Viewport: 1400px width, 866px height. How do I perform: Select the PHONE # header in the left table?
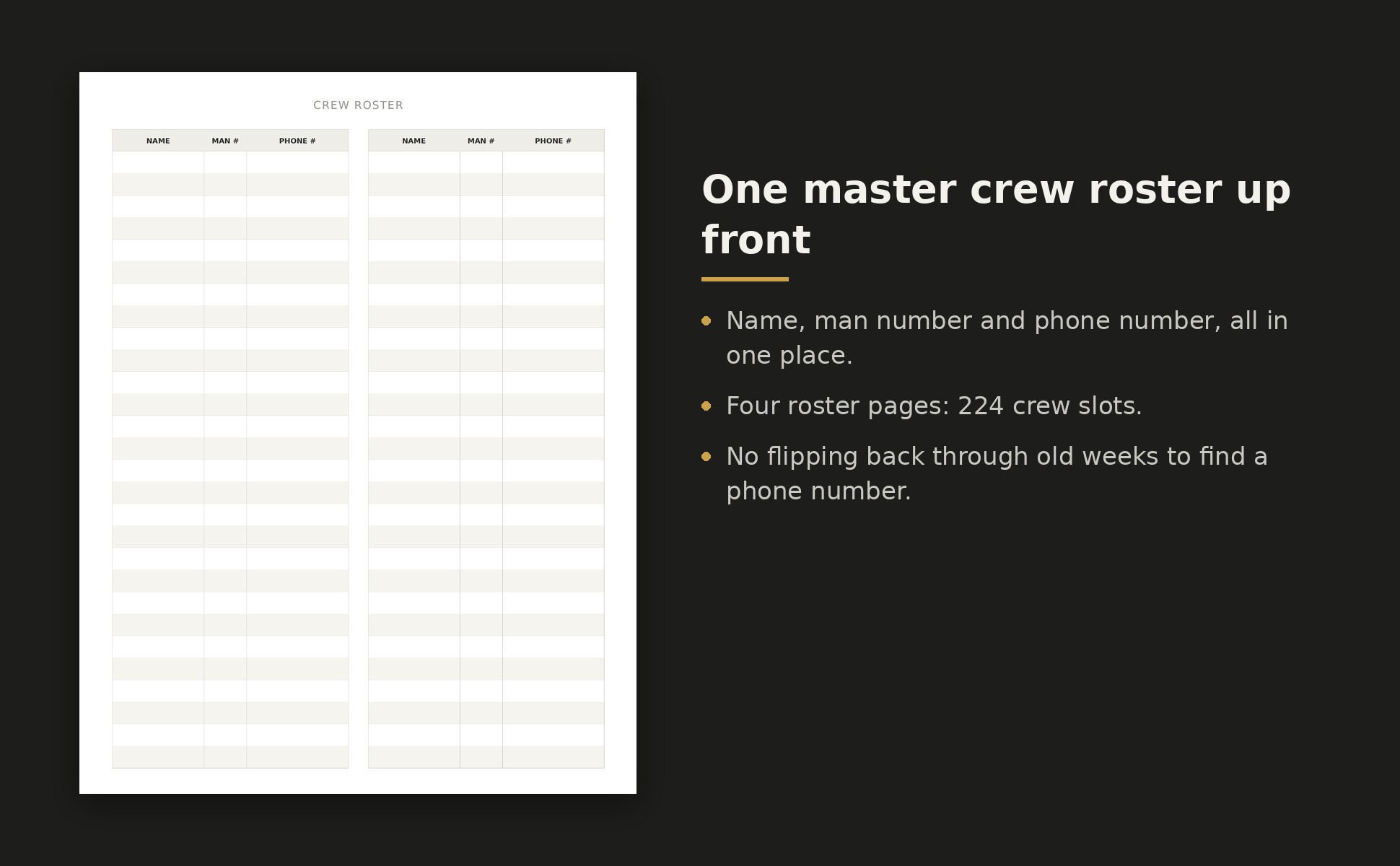click(297, 141)
